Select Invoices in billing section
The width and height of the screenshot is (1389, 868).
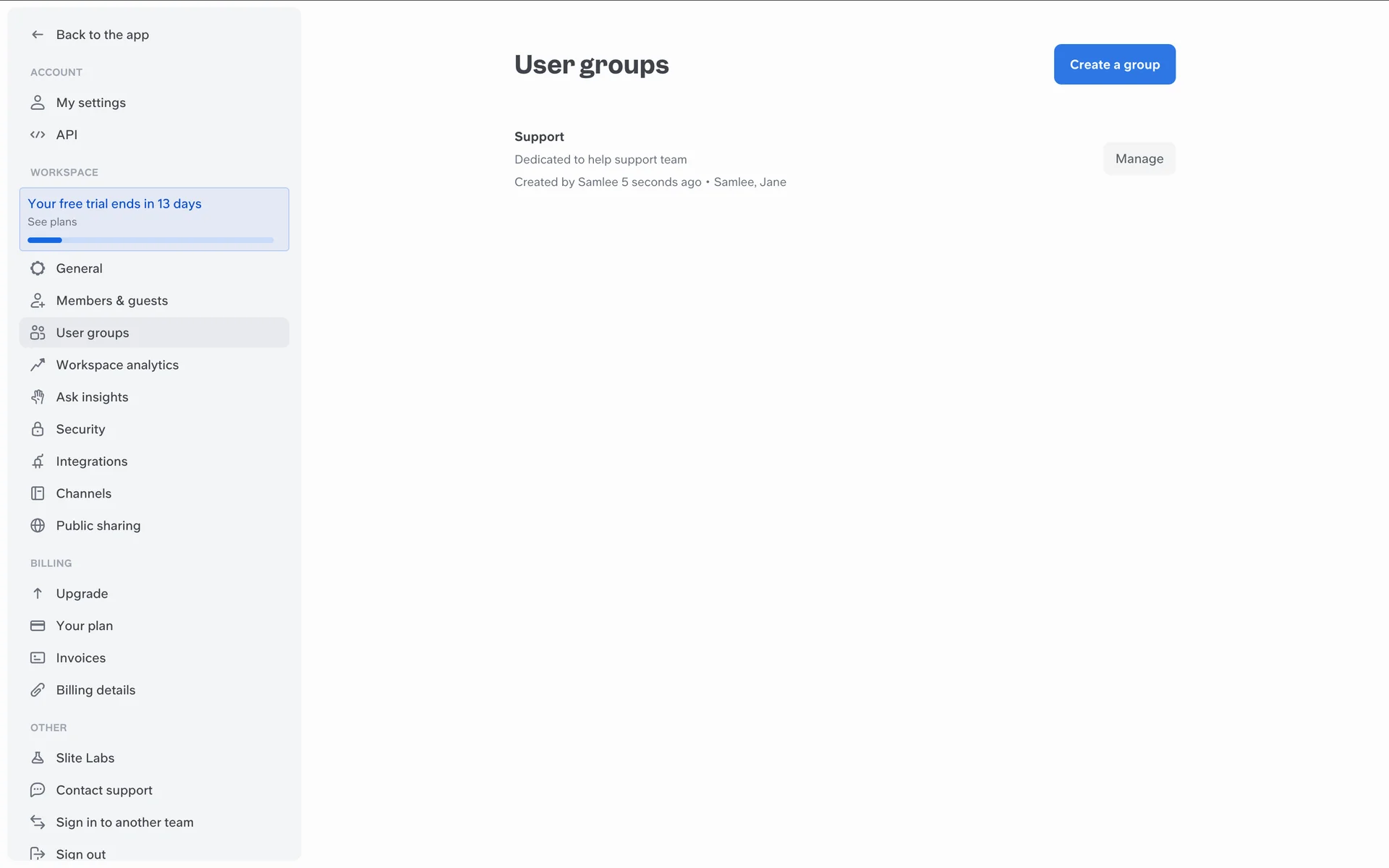[80, 658]
